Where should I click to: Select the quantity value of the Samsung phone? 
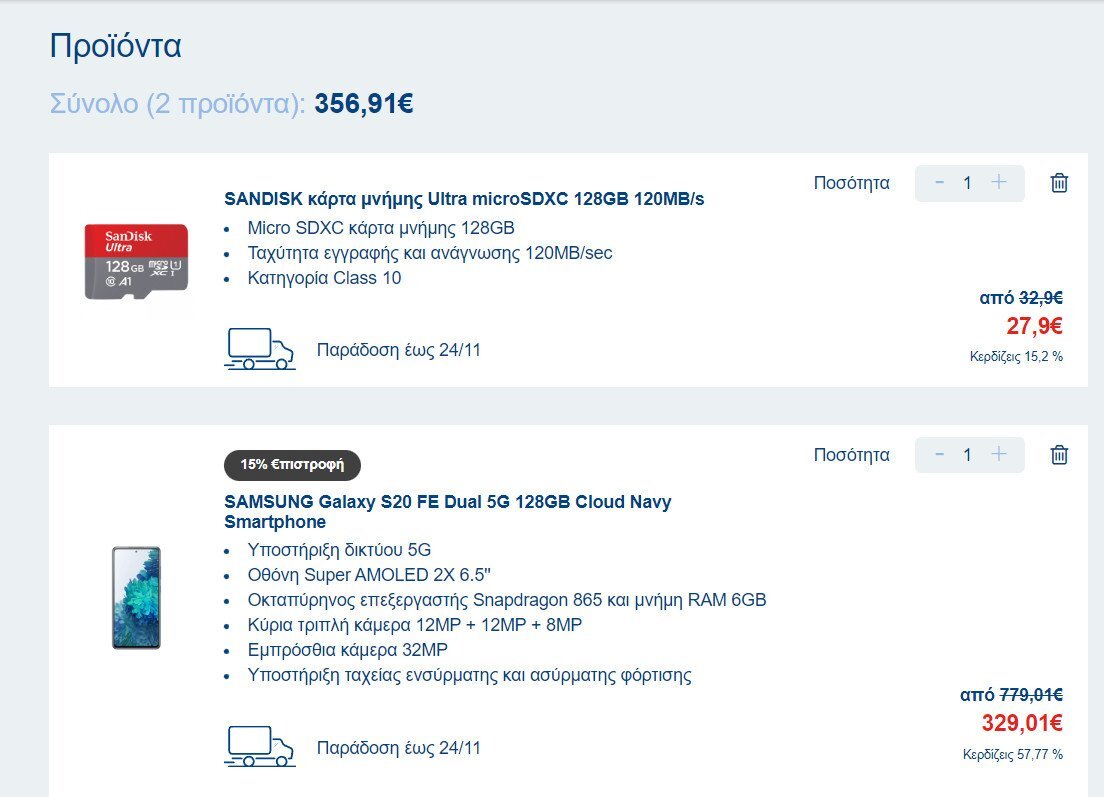[x=967, y=455]
